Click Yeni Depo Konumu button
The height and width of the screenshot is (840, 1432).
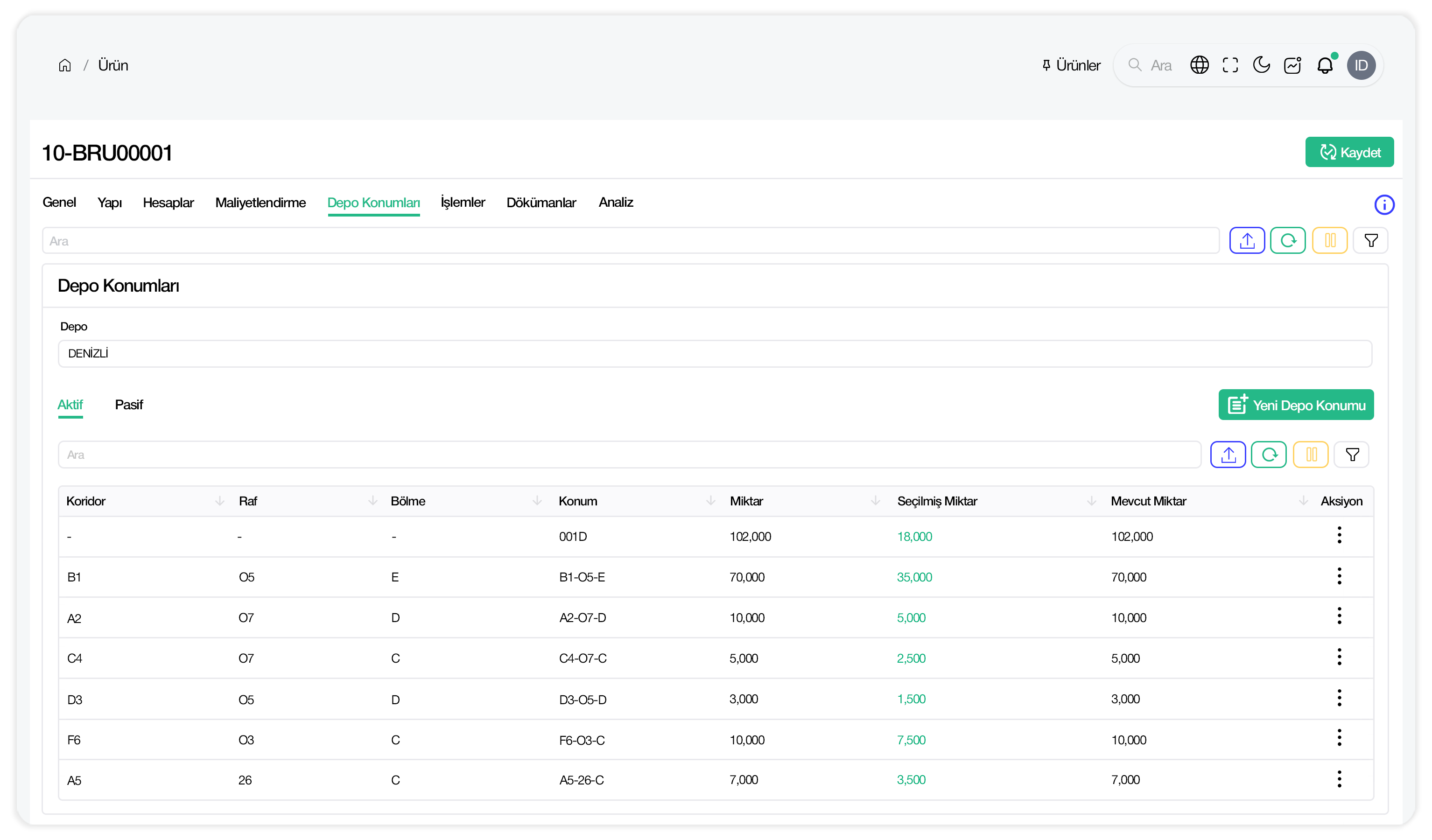pos(1296,405)
